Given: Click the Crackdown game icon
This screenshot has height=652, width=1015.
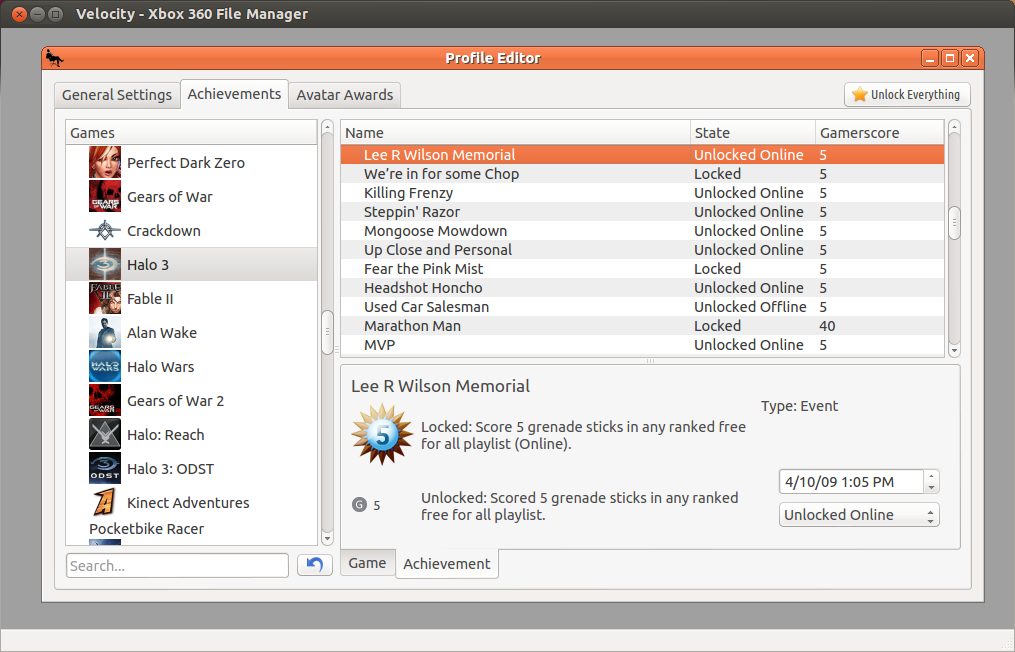Looking at the screenshot, I should 105,230.
